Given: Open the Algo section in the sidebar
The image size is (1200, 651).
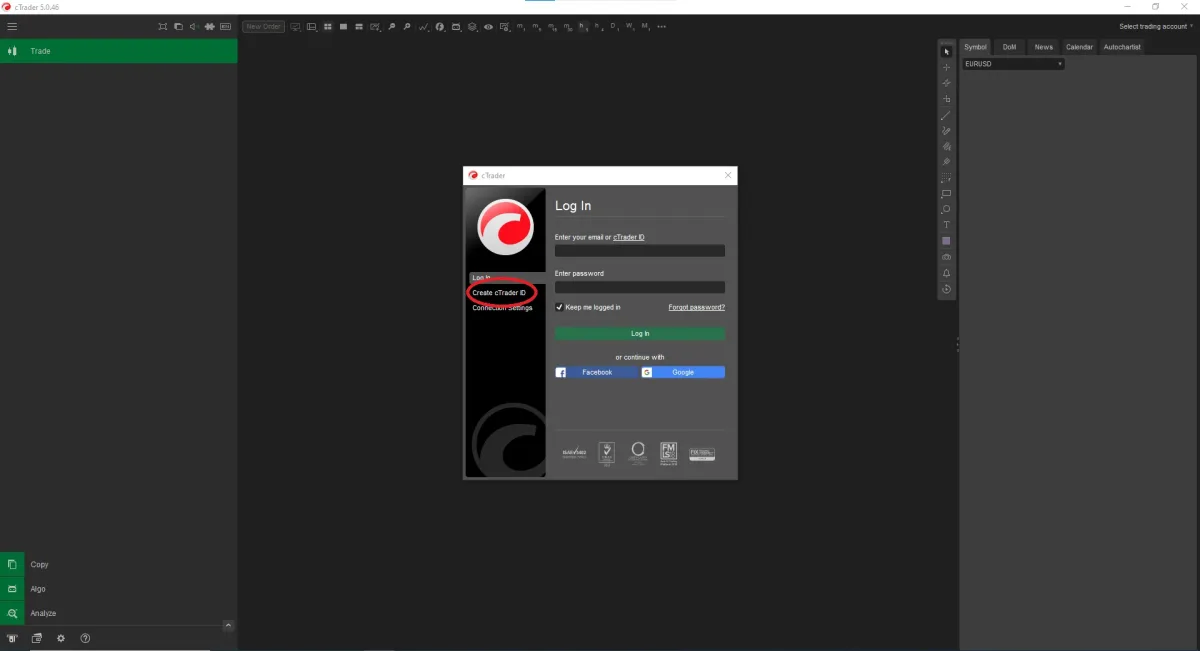Looking at the screenshot, I should [x=118, y=589].
